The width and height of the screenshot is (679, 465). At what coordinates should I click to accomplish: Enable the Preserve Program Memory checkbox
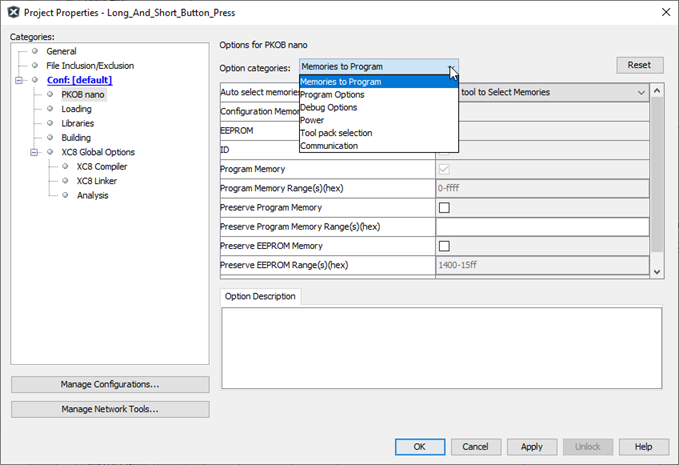click(x=444, y=208)
